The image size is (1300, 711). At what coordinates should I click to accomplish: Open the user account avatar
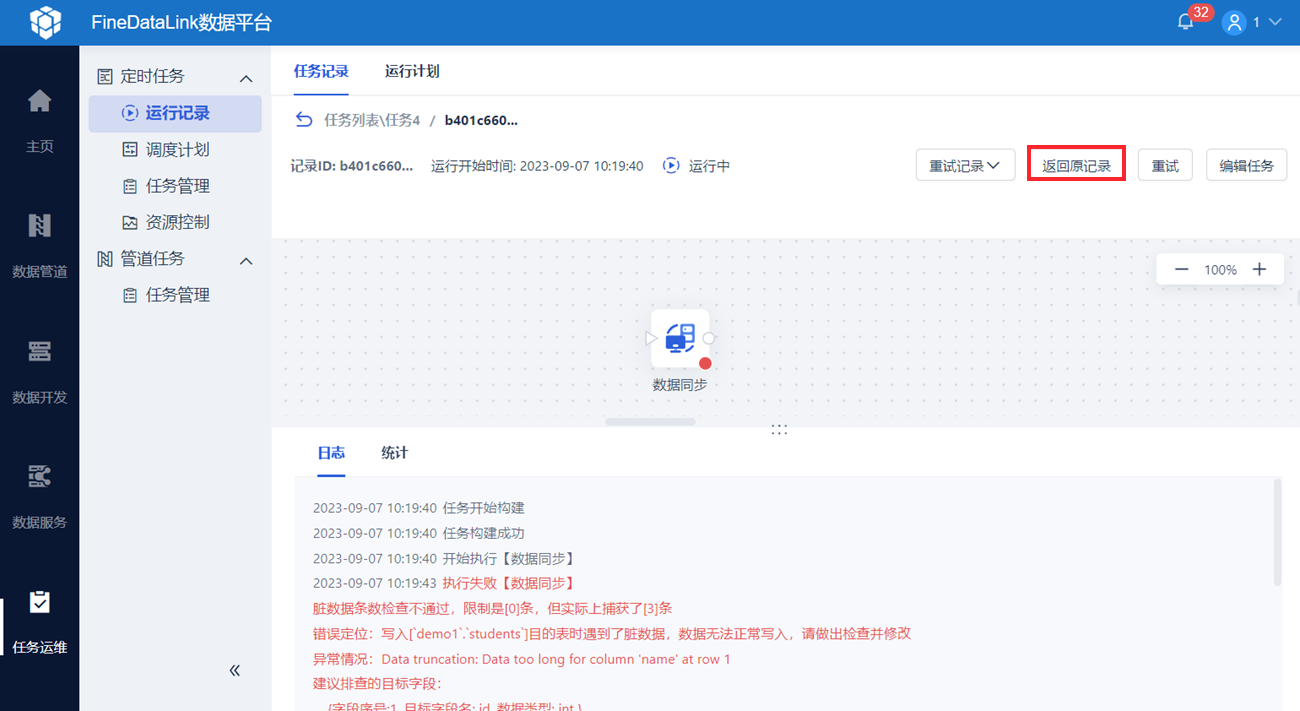[x=1234, y=22]
